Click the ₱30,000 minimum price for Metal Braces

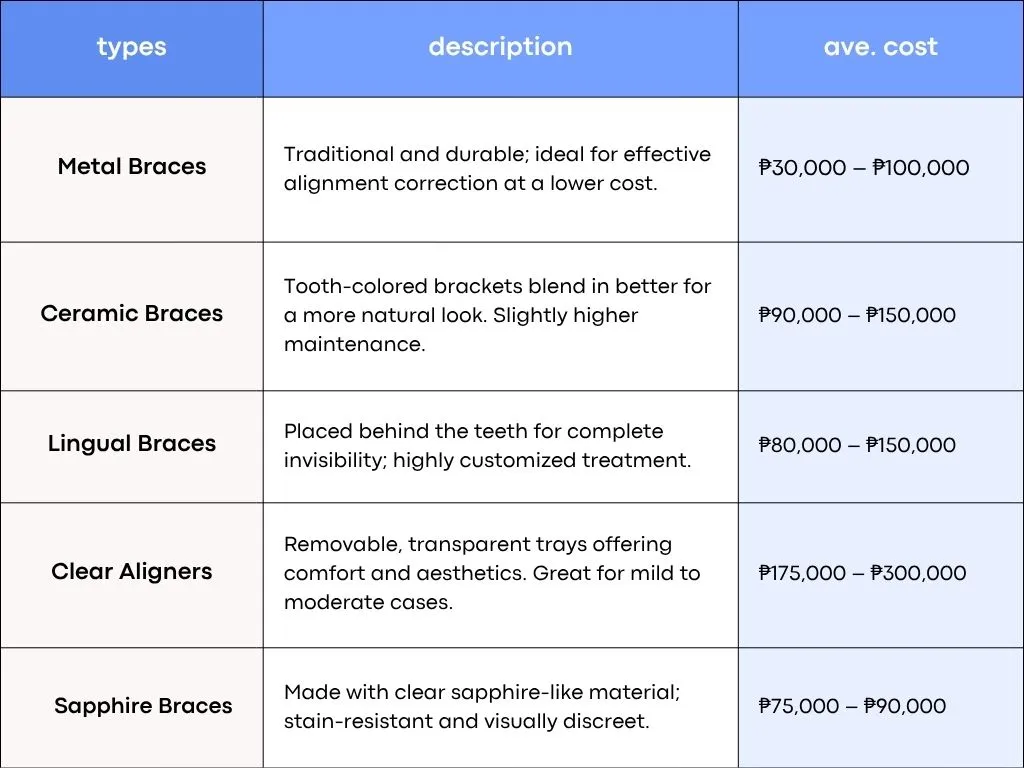tap(803, 168)
